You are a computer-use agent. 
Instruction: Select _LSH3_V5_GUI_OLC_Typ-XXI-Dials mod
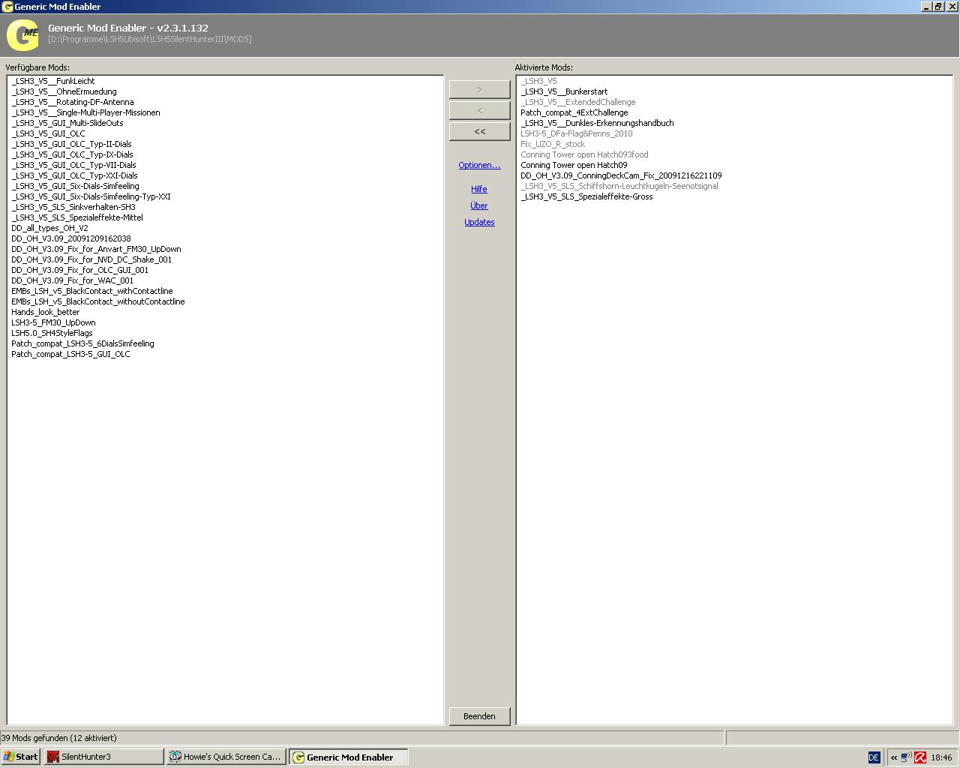pos(75,175)
